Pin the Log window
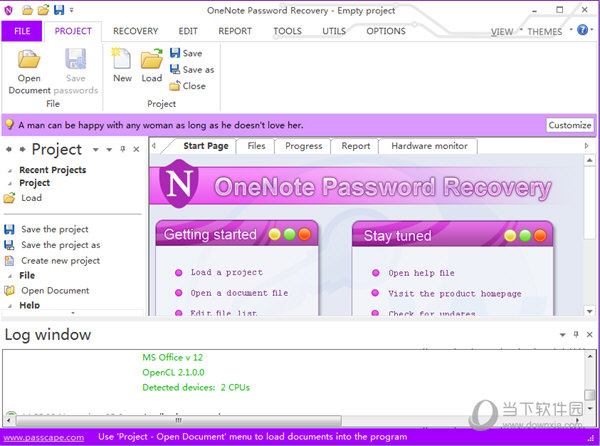Screen dimensions: 600x446 [x=576, y=335]
